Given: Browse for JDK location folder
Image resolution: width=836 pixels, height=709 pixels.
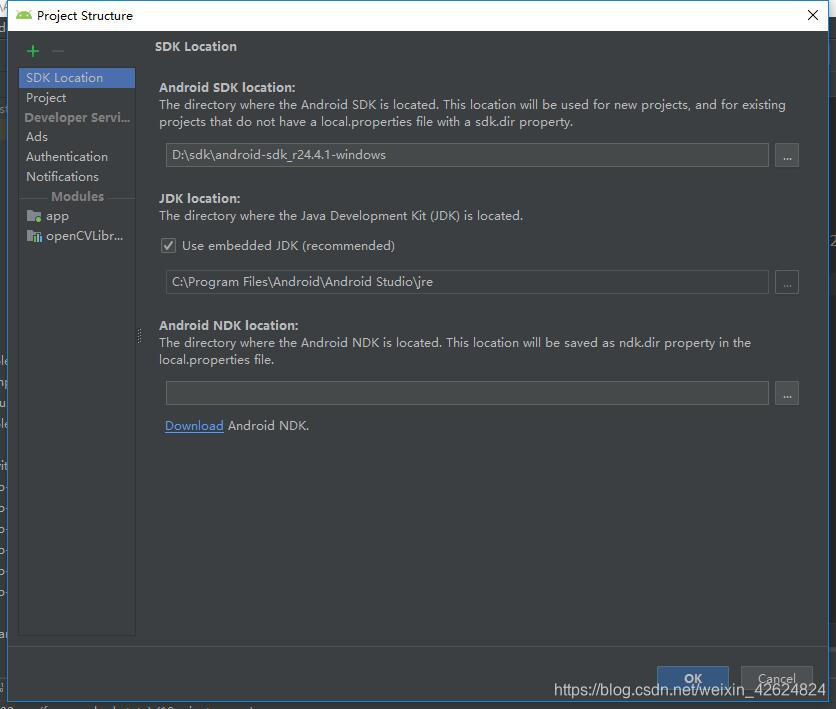Looking at the screenshot, I should [786, 282].
